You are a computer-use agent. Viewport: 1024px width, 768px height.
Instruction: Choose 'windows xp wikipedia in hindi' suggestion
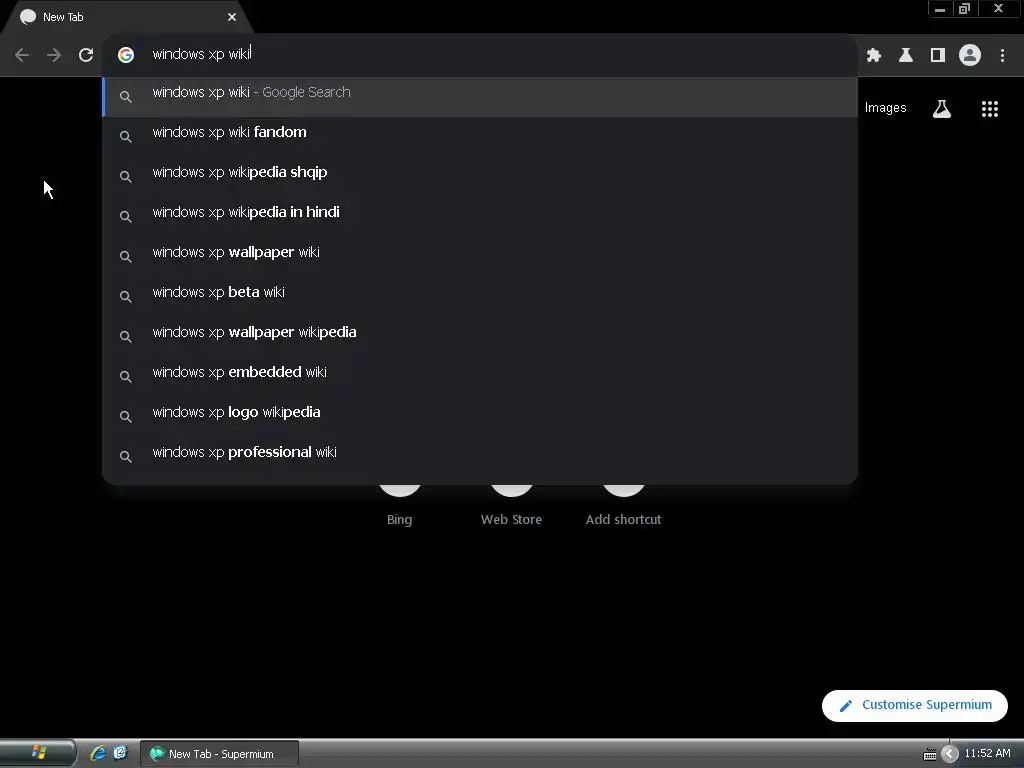[480, 216]
